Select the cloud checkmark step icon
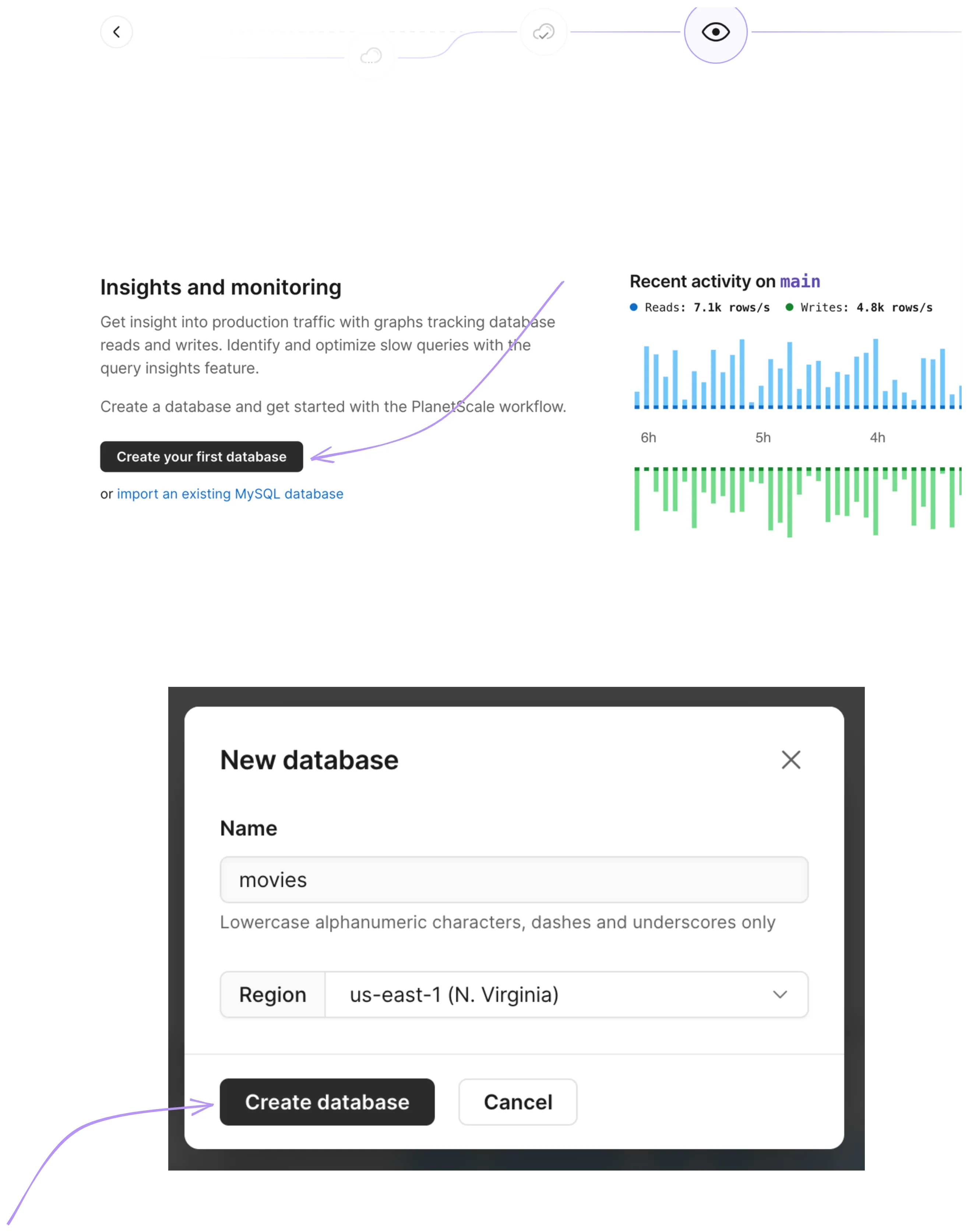The width and height of the screenshot is (969, 1232). (x=543, y=32)
